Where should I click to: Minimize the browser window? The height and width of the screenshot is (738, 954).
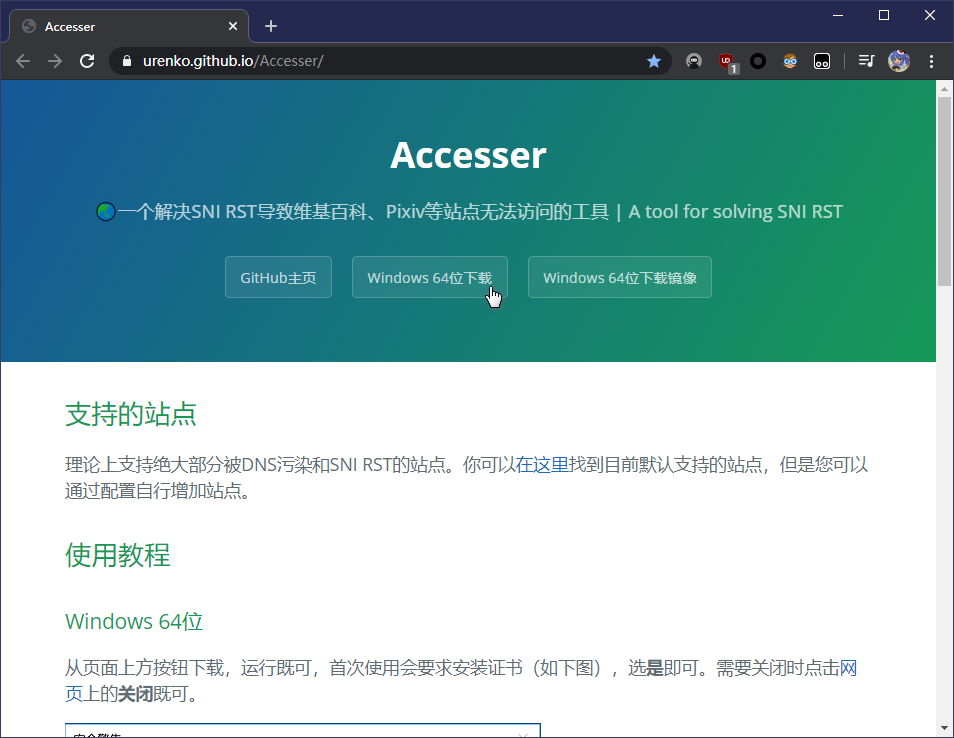pos(838,15)
